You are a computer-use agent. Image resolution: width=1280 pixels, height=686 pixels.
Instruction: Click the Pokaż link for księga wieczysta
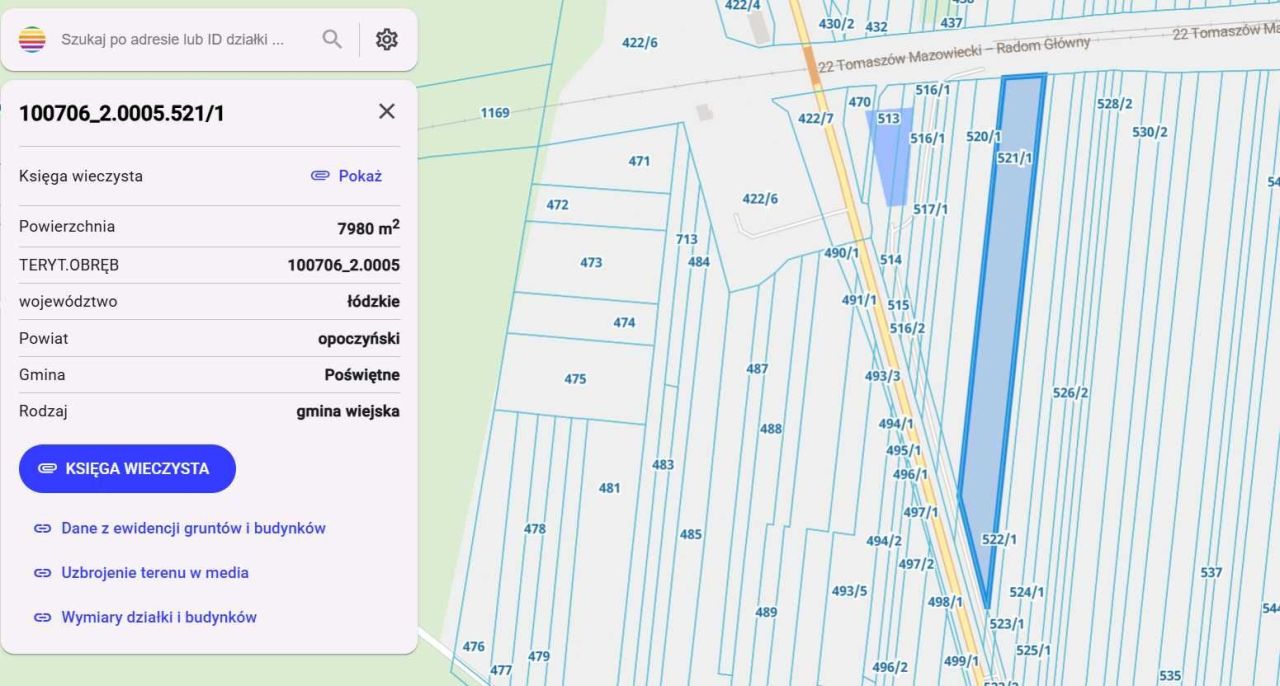[347, 176]
